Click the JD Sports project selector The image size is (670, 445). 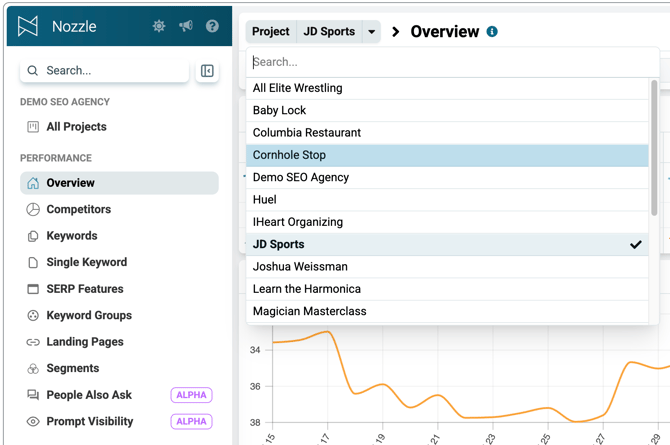click(329, 32)
